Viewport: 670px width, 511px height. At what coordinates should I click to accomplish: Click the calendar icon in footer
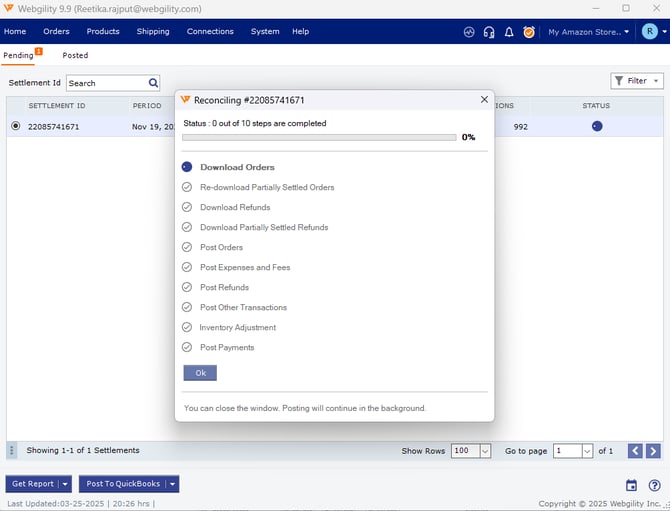pos(631,485)
